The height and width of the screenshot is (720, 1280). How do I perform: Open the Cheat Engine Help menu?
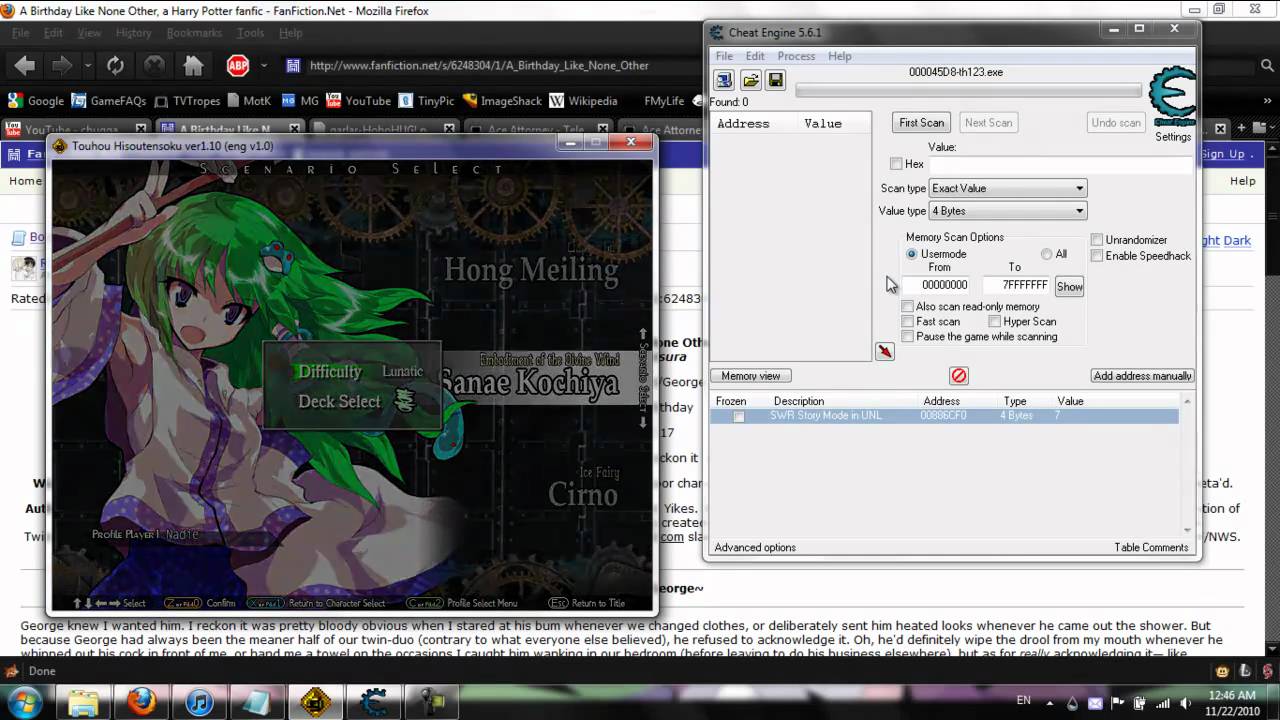pos(840,56)
